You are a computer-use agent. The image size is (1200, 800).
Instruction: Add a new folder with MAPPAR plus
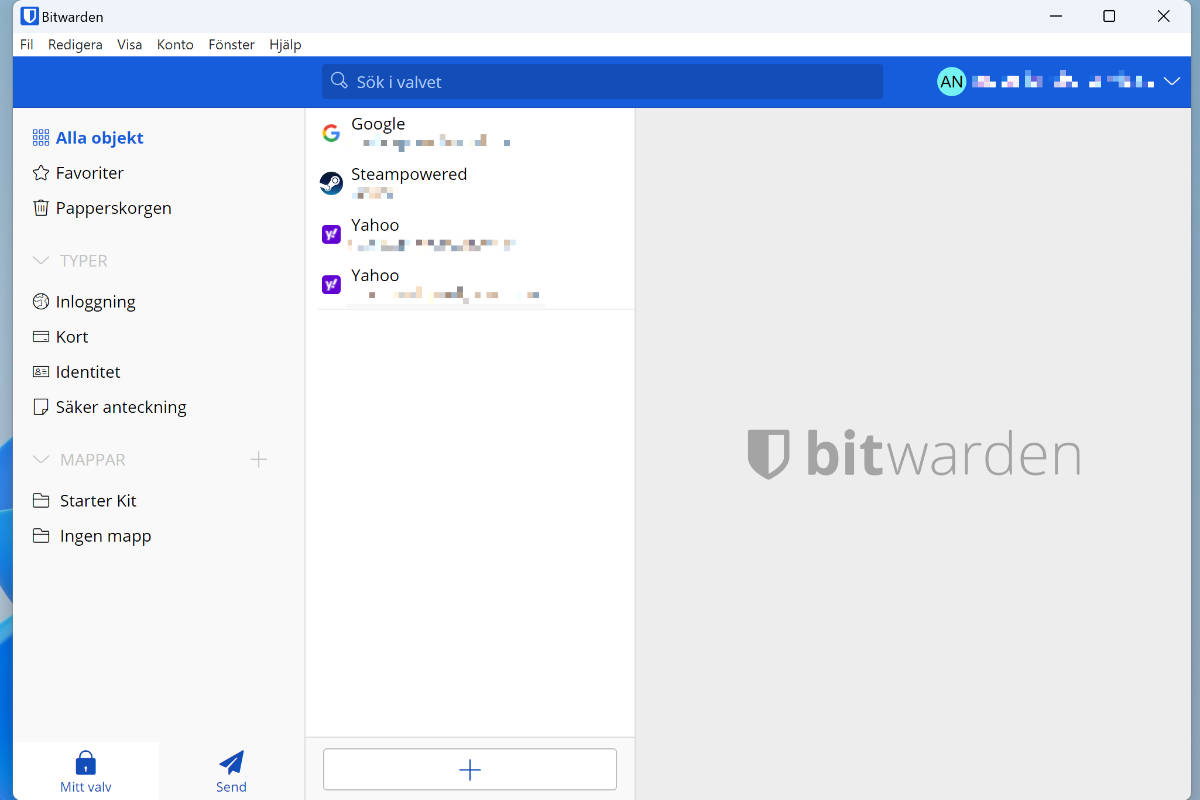pyautogui.click(x=258, y=460)
